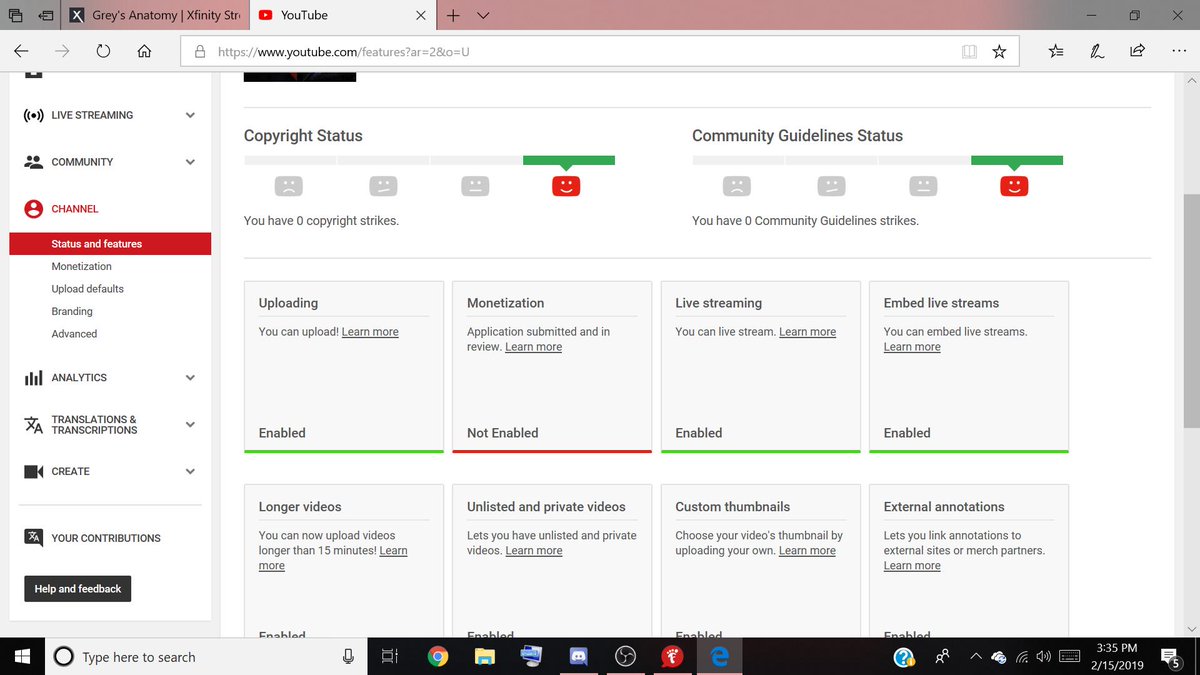
Task: Click Learn more in Embed live streams card
Action: 912,347
